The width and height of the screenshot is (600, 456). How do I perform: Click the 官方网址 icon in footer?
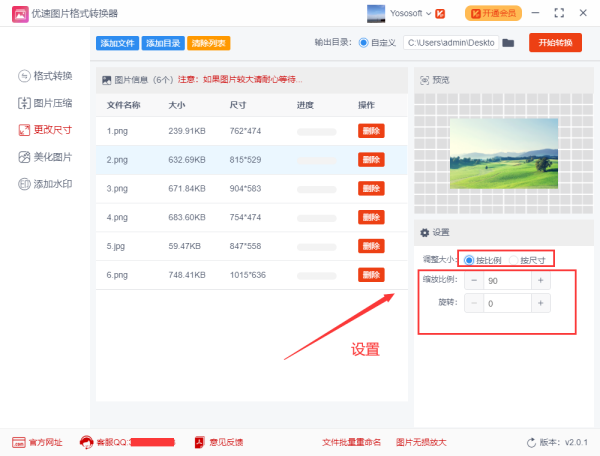click(18, 442)
